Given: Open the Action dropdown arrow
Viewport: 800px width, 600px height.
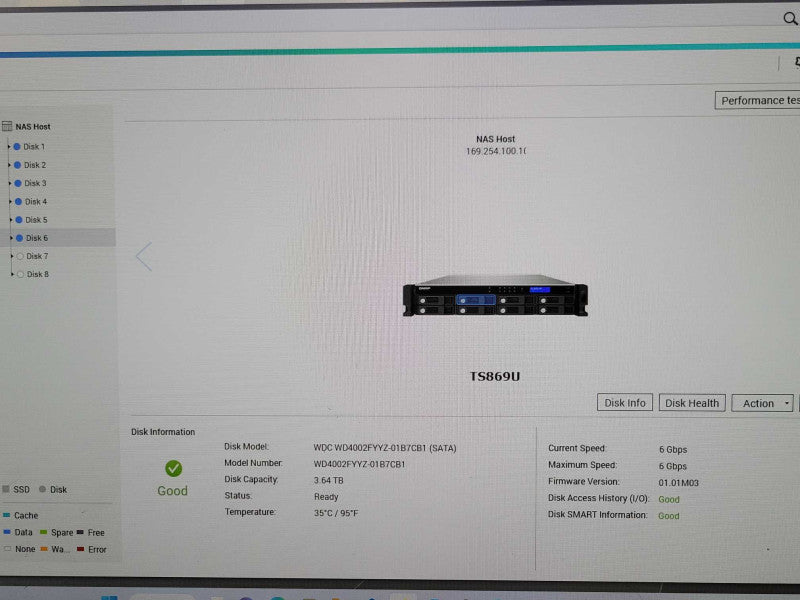Looking at the screenshot, I should pos(787,403).
